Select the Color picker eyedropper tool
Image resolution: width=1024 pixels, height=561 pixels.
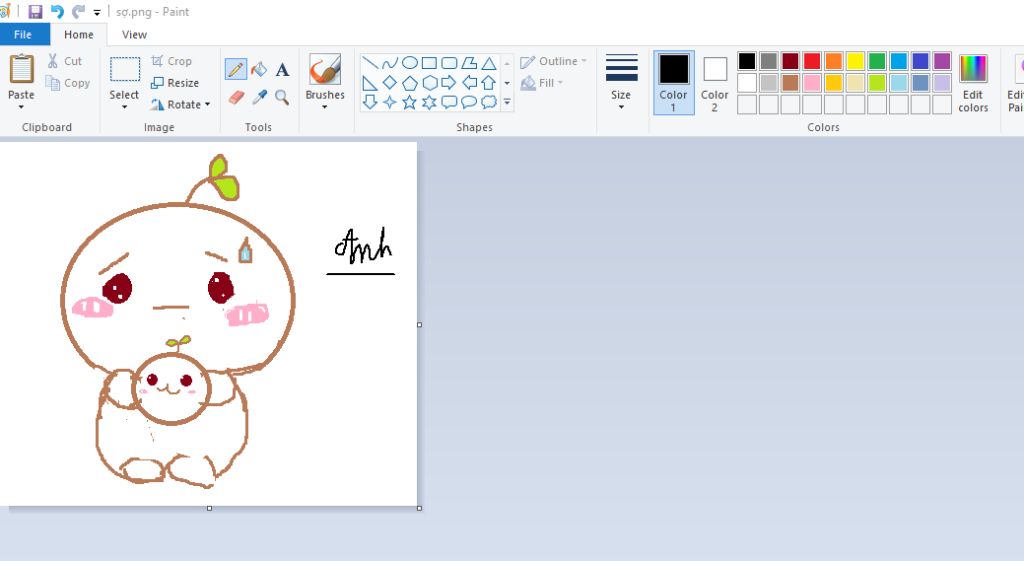[259, 97]
